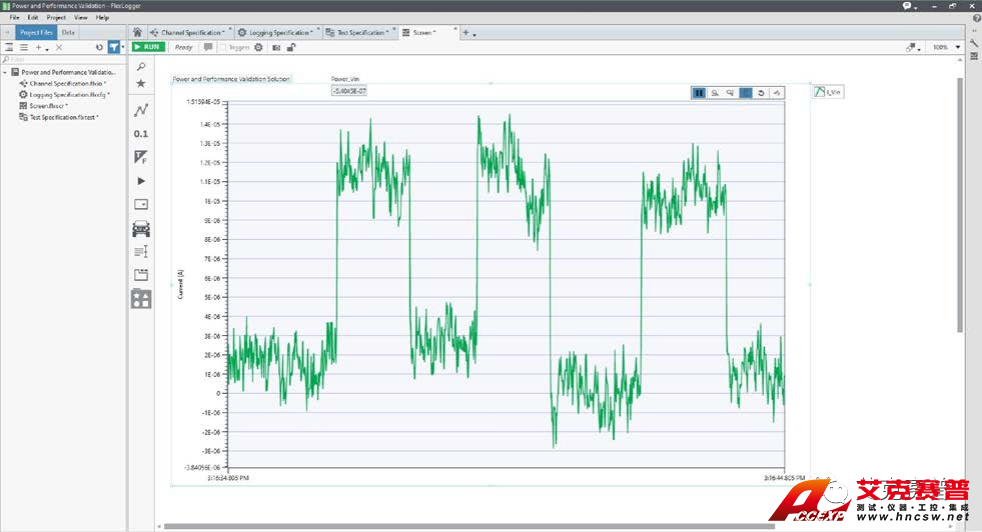Screen dimensions: 982x532
Task: Open the add new tab plus dropdown
Action: [467, 32]
